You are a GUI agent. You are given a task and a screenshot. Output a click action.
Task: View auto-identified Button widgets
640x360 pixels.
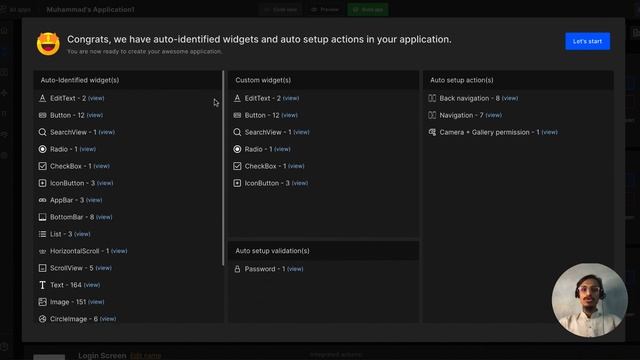coord(95,116)
